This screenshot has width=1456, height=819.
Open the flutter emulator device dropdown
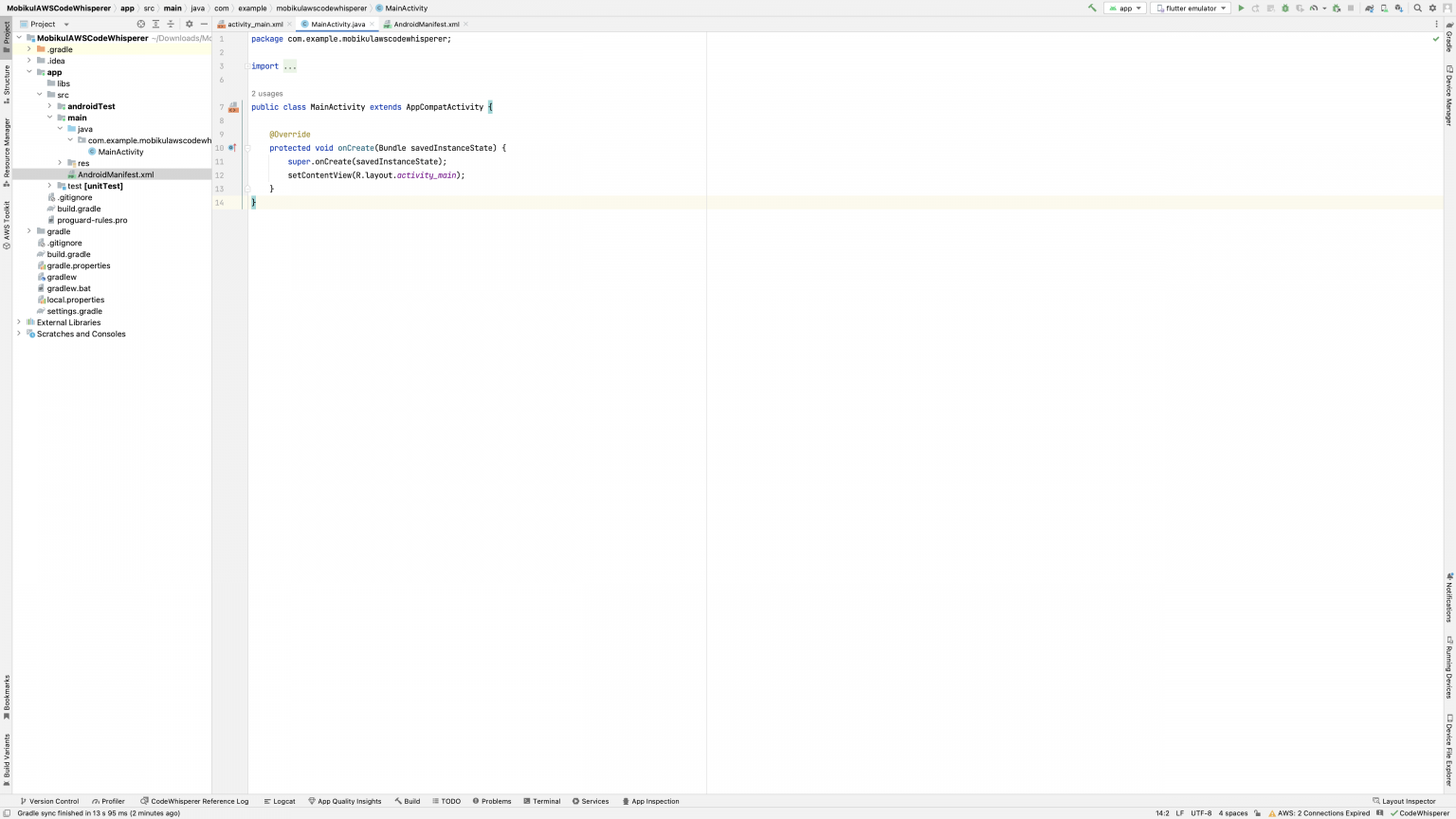[x=1191, y=9]
